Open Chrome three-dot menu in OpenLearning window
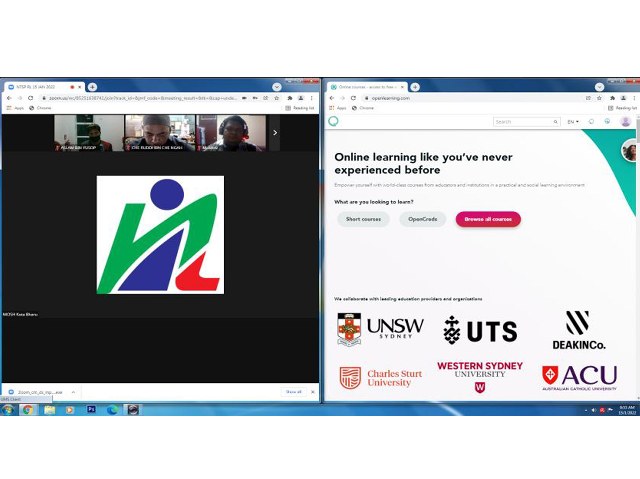640x479 pixels. [x=634, y=98]
